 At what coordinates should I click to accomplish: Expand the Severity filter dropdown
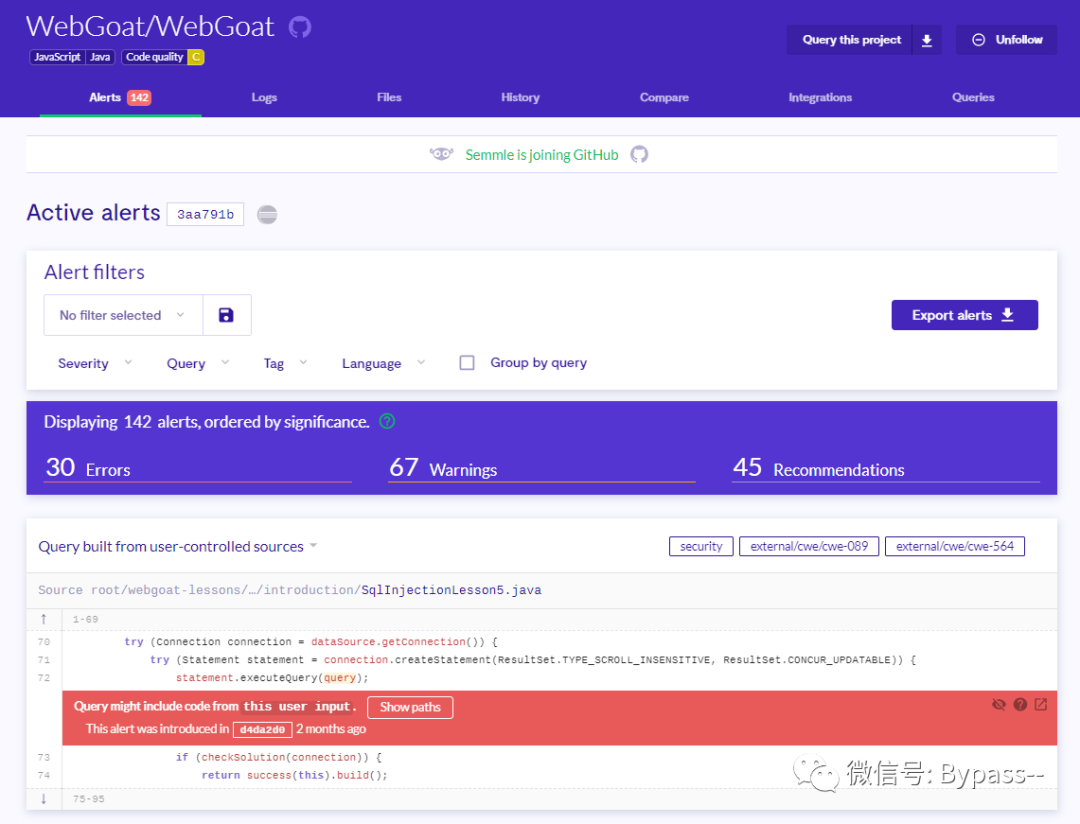[x=95, y=363]
